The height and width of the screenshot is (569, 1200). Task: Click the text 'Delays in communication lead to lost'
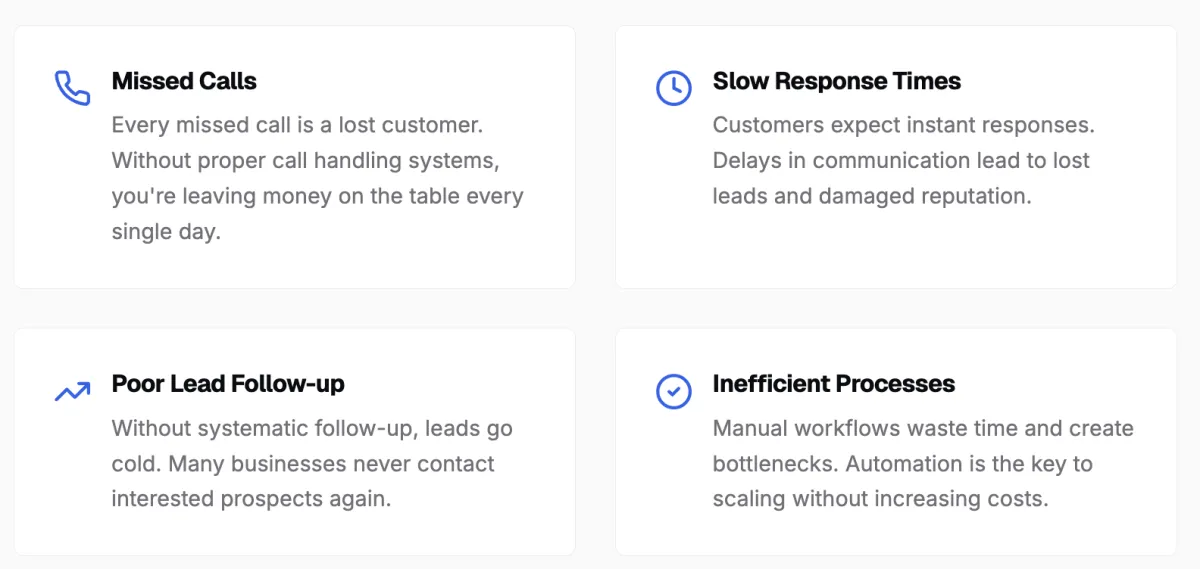point(901,161)
